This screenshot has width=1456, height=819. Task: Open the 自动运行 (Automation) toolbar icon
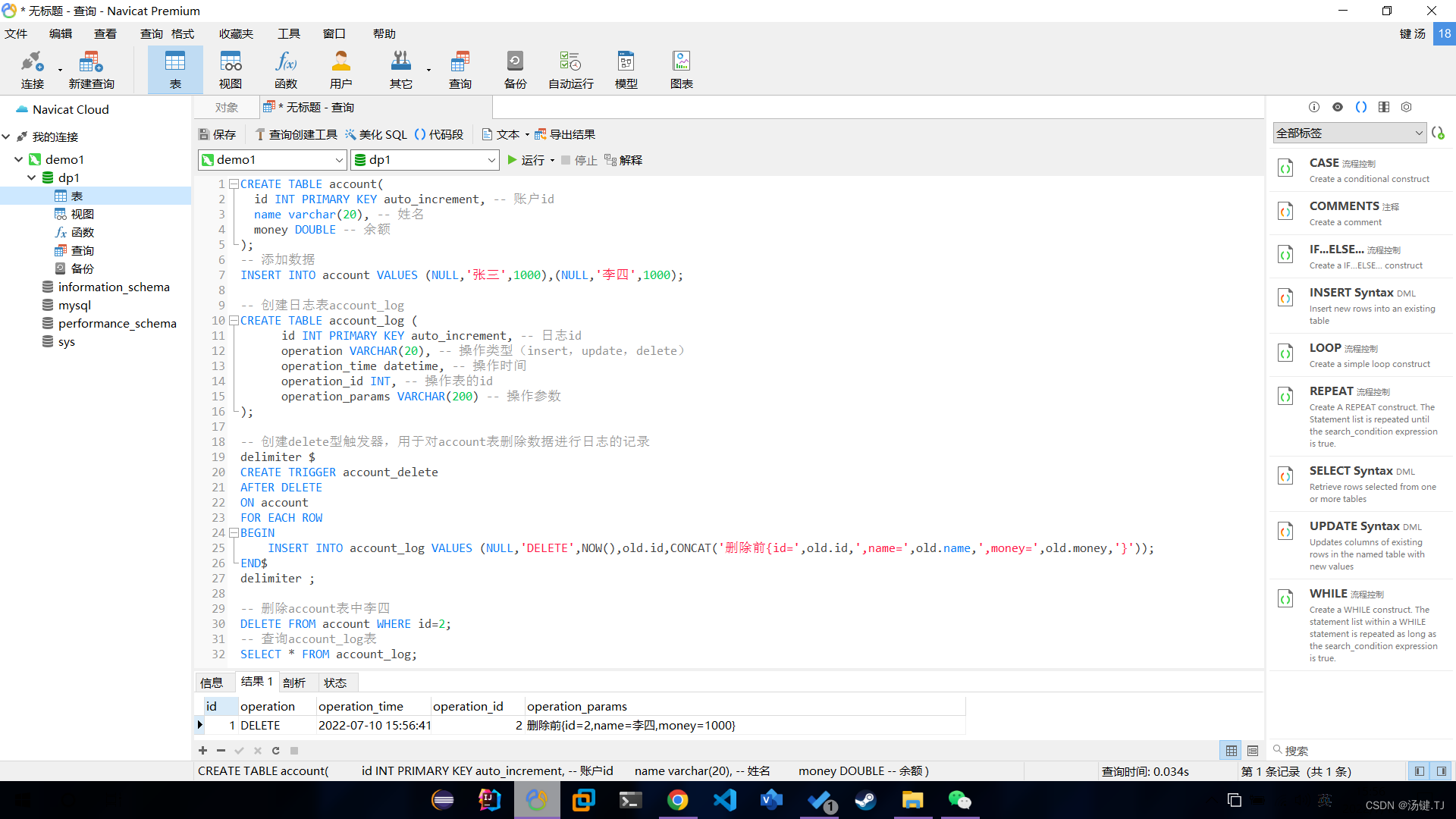(x=570, y=70)
